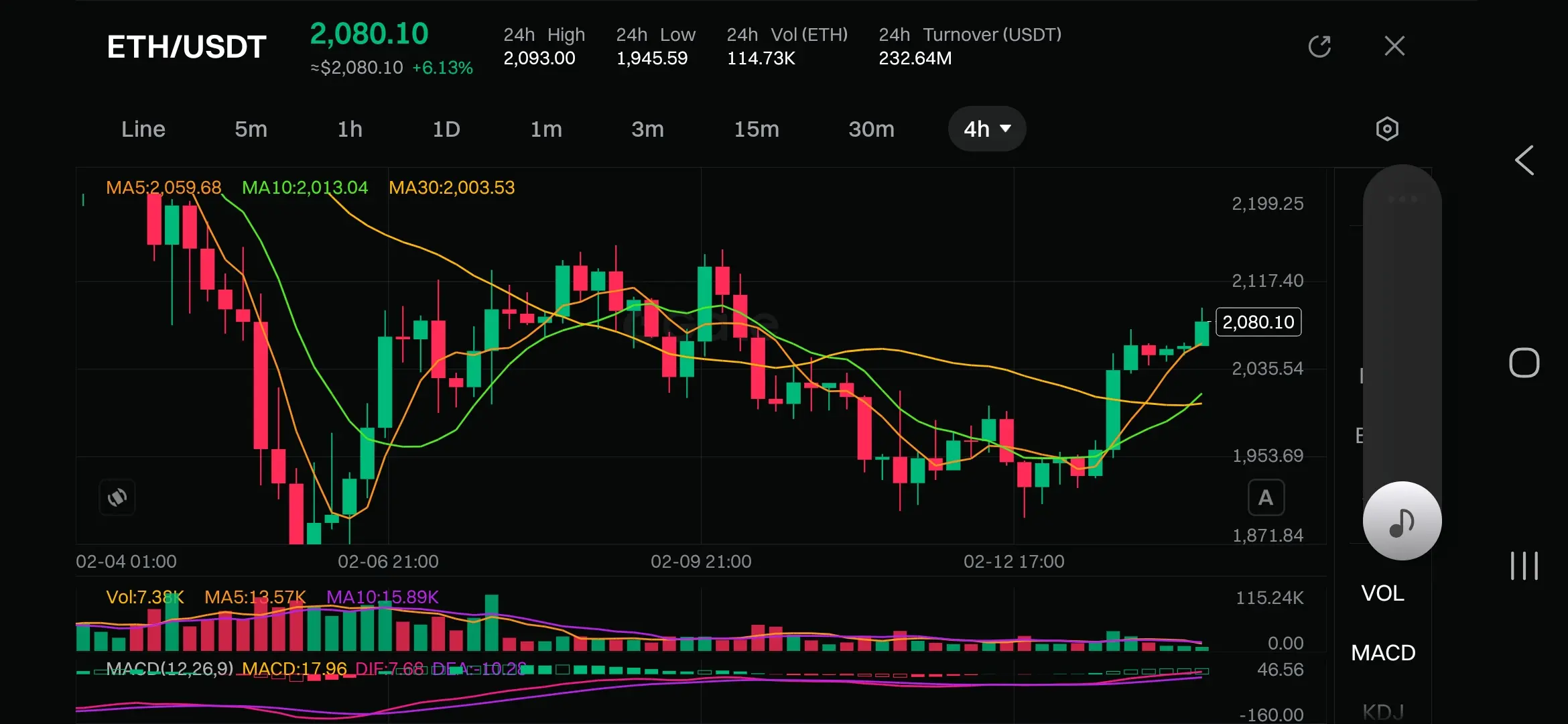Tap the rotate screen icon on chart

[x=117, y=497]
